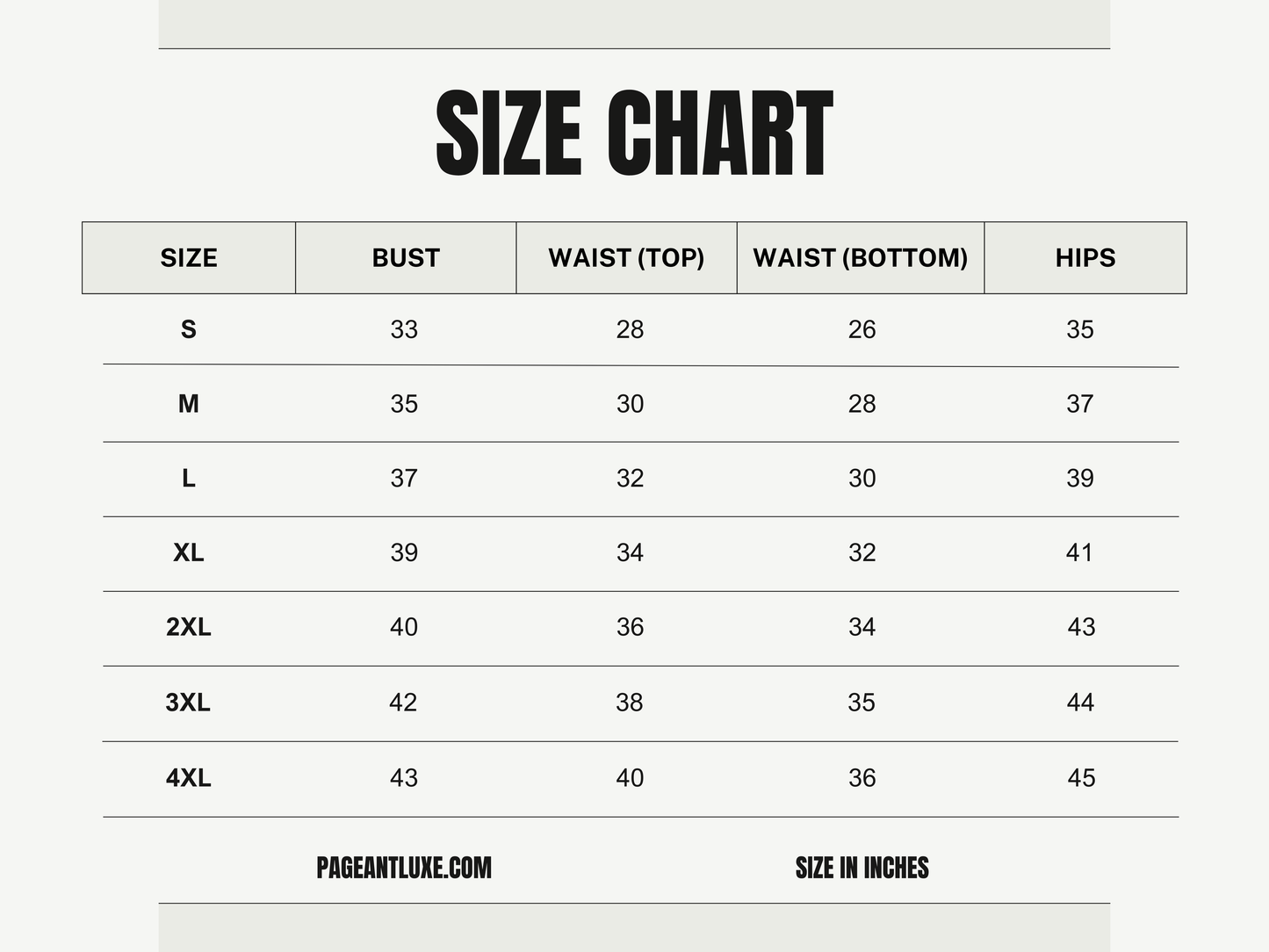Image resolution: width=1269 pixels, height=952 pixels.
Task: Click the hips value for size 4XL
Action: [1081, 778]
